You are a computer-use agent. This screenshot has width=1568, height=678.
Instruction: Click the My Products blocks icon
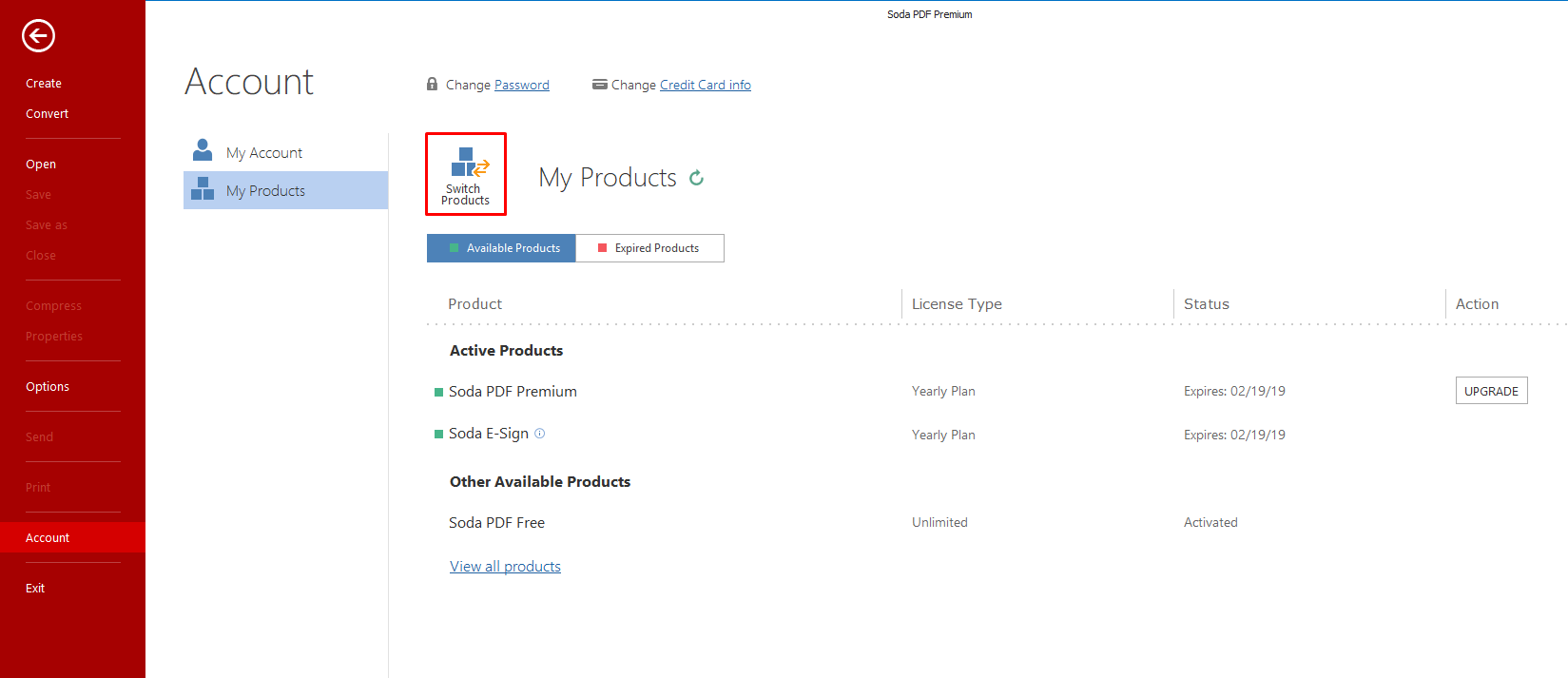203,188
